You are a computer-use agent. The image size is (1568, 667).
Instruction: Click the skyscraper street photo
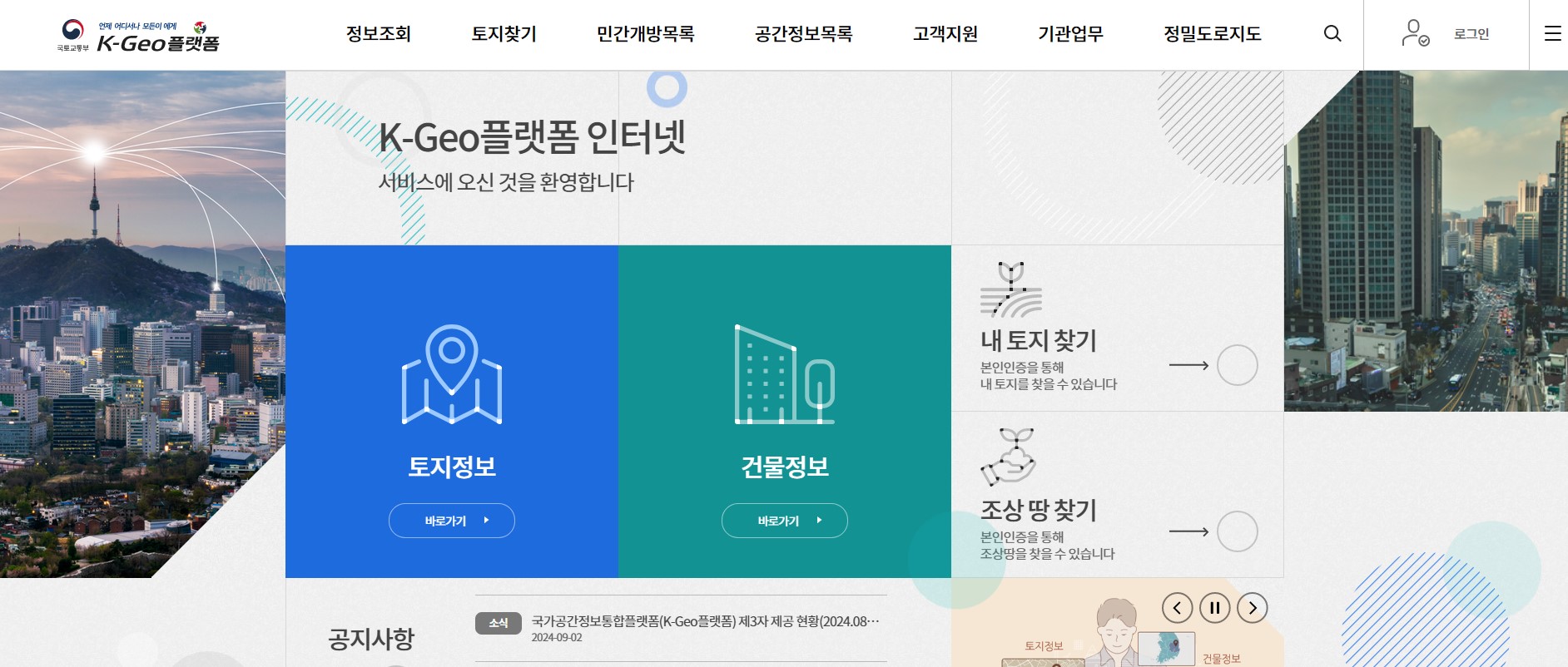[1426, 241]
